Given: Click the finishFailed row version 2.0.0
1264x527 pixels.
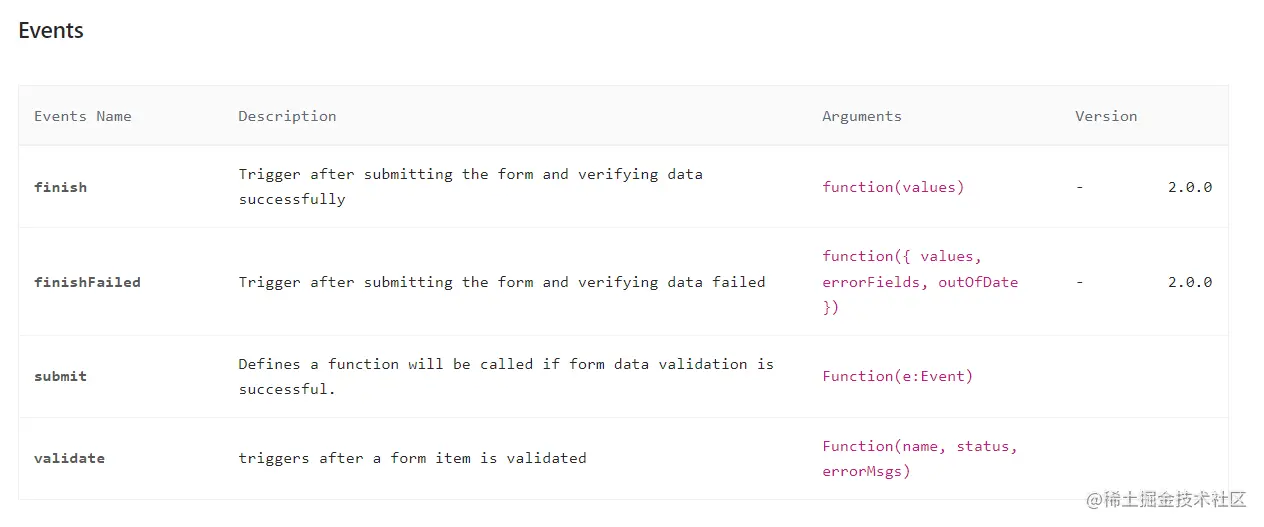Looking at the screenshot, I should tap(1190, 282).
